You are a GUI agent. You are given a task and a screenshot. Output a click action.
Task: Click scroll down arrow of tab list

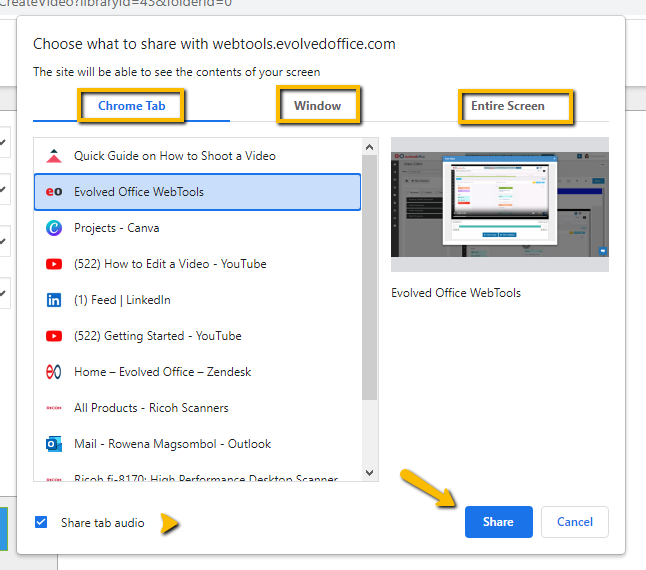point(370,472)
